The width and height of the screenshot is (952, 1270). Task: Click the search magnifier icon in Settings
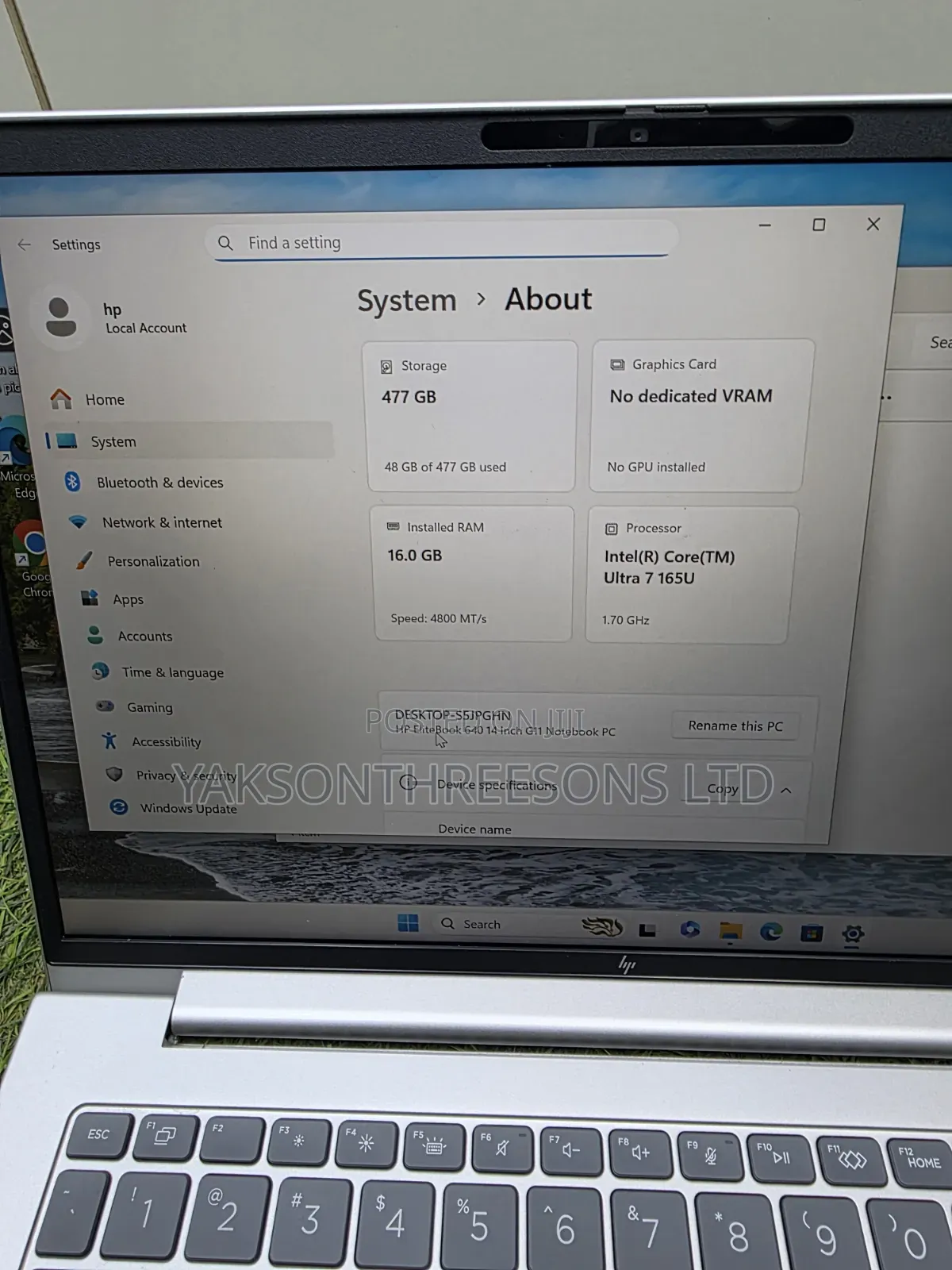click(225, 243)
